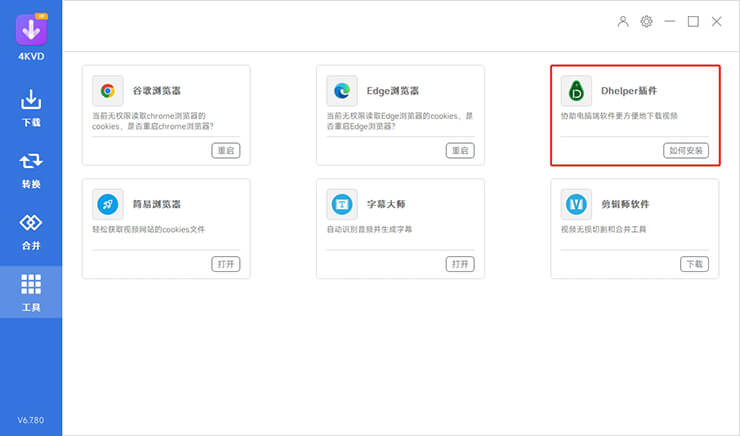Viewport: 740px width, 436px height.
Task: Click 打开 in the 简易浏览器 card
Action: [226, 264]
